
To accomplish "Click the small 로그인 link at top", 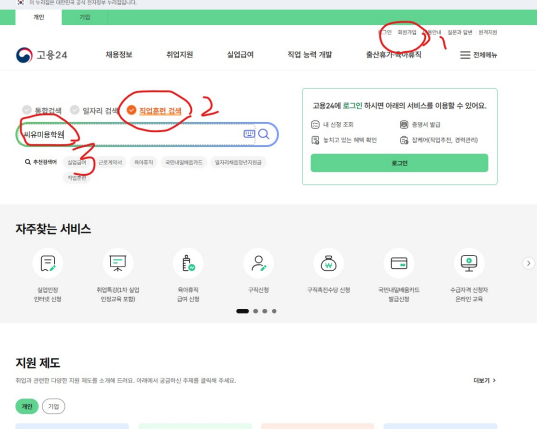I will tap(385, 33).
